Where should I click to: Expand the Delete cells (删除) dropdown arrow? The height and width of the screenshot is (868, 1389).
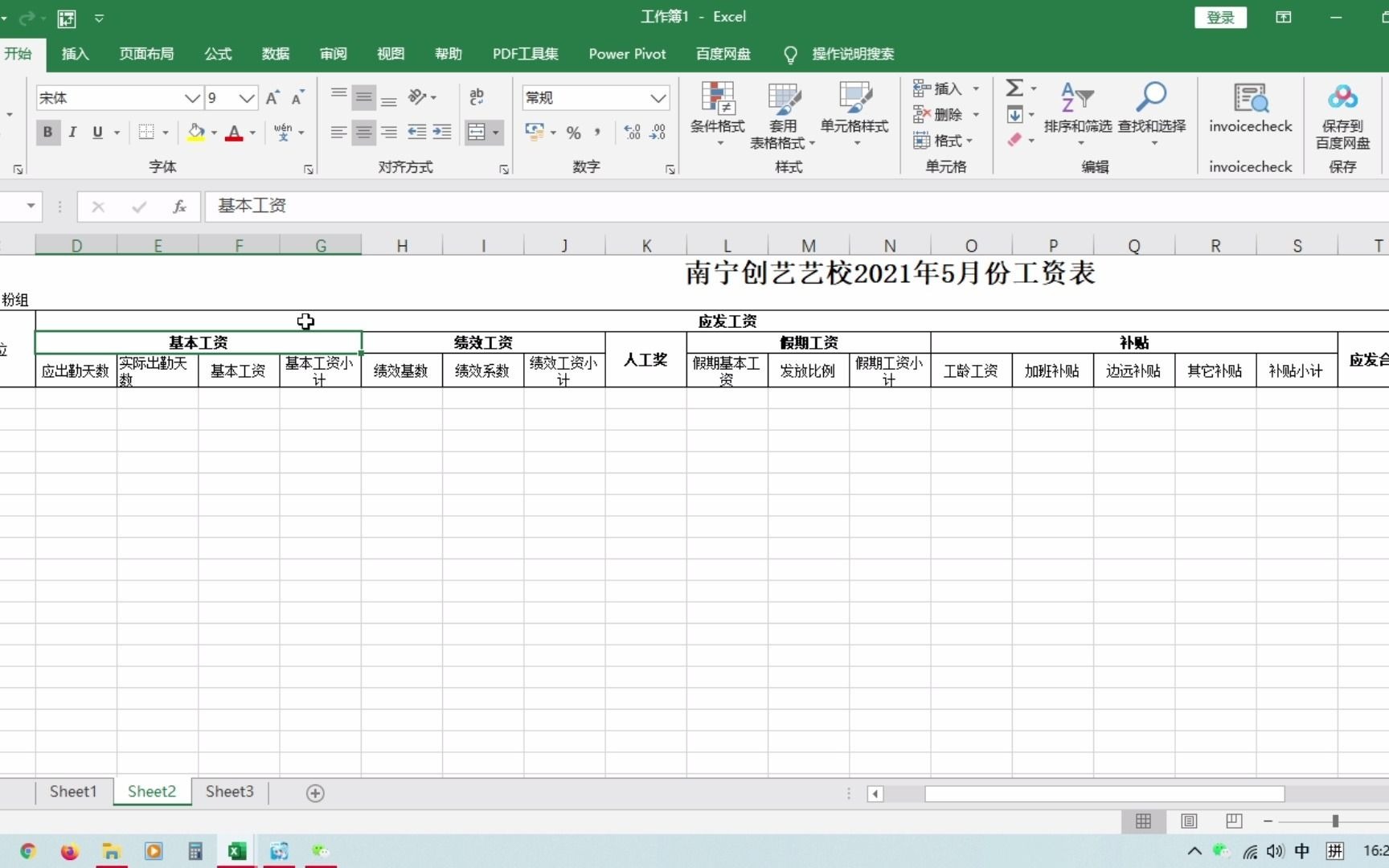(x=976, y=114)
